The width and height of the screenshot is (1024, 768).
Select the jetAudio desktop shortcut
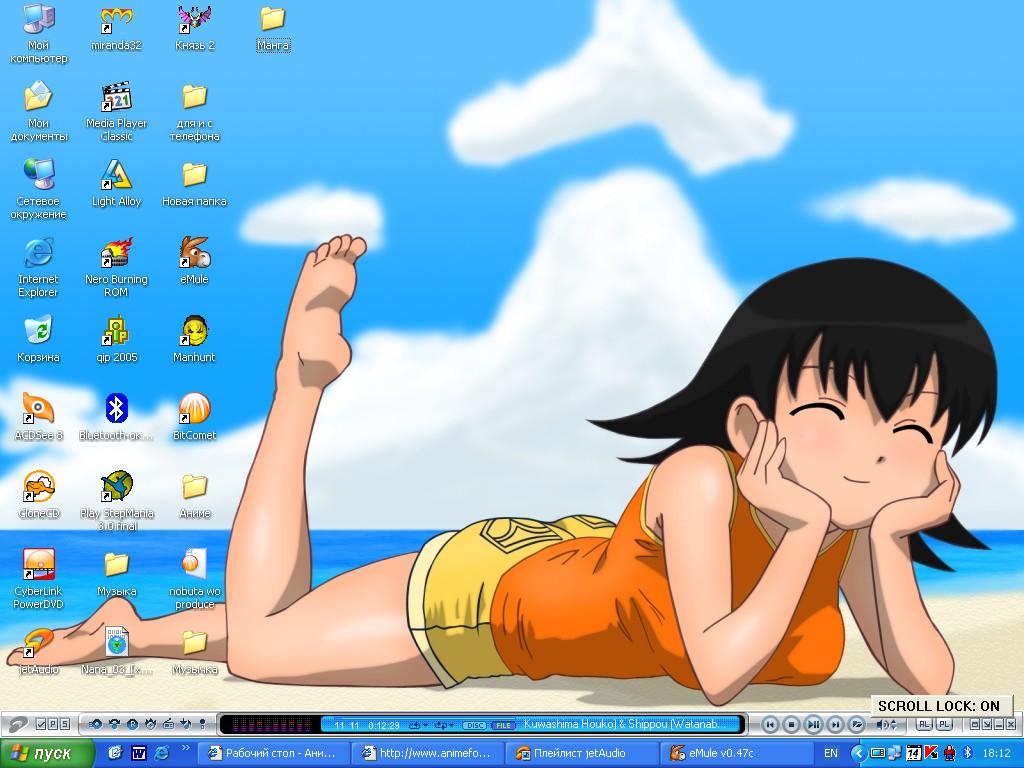(x=38, y=650)
